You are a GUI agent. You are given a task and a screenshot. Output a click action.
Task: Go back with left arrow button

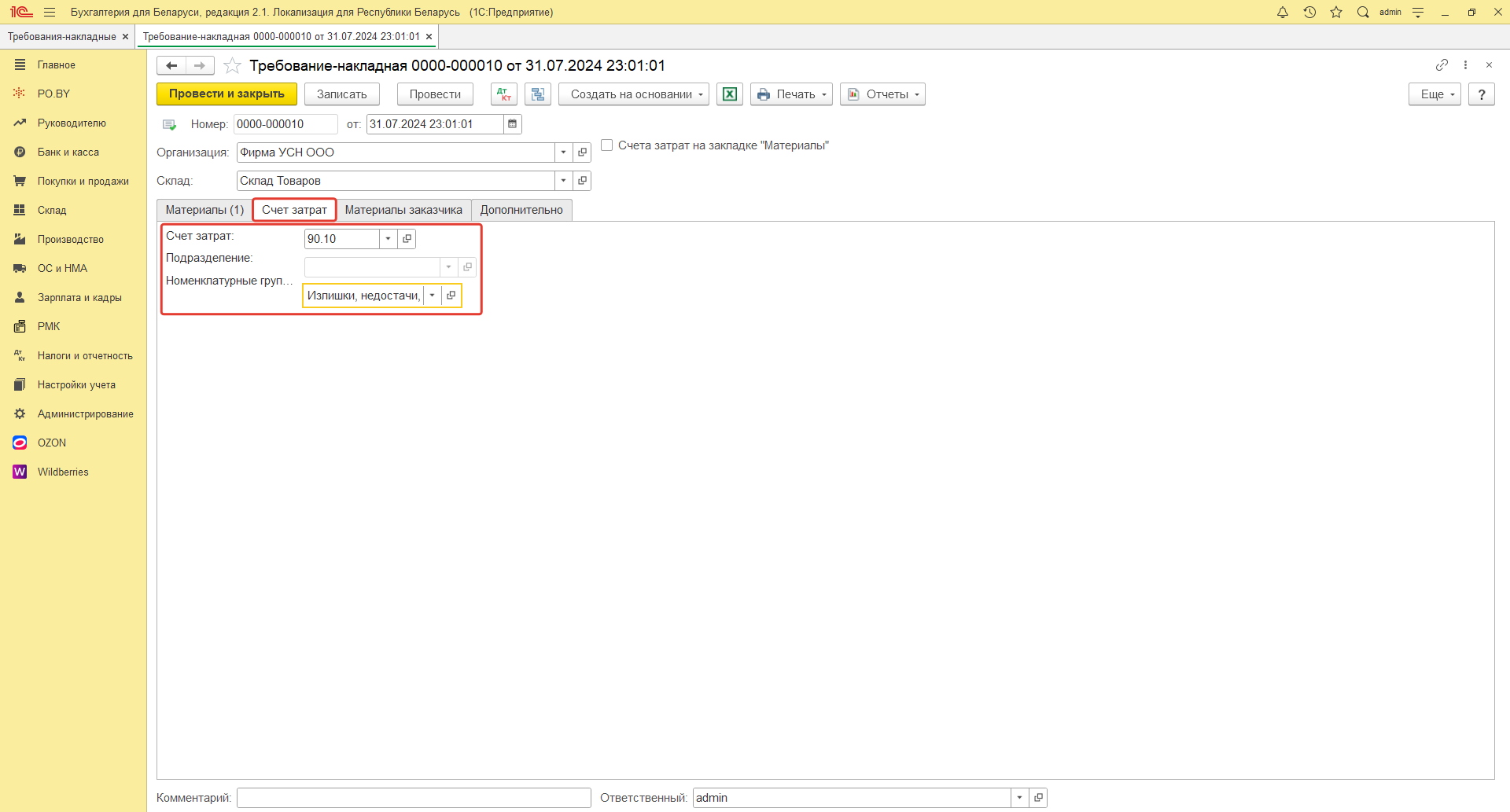click(x=171, y=65)
